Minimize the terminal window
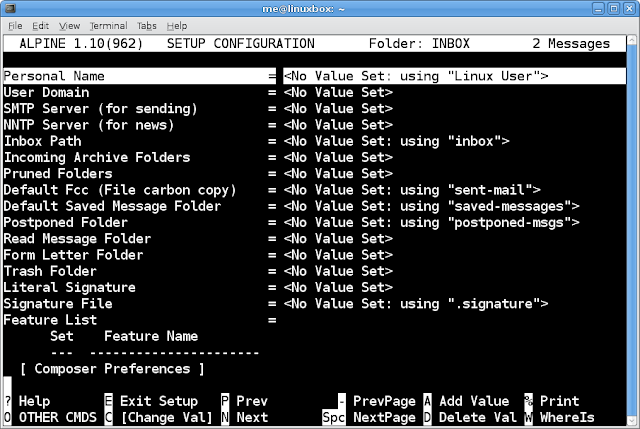The width and height of the screenshot is (640, 429). click(x=598, y=9)
